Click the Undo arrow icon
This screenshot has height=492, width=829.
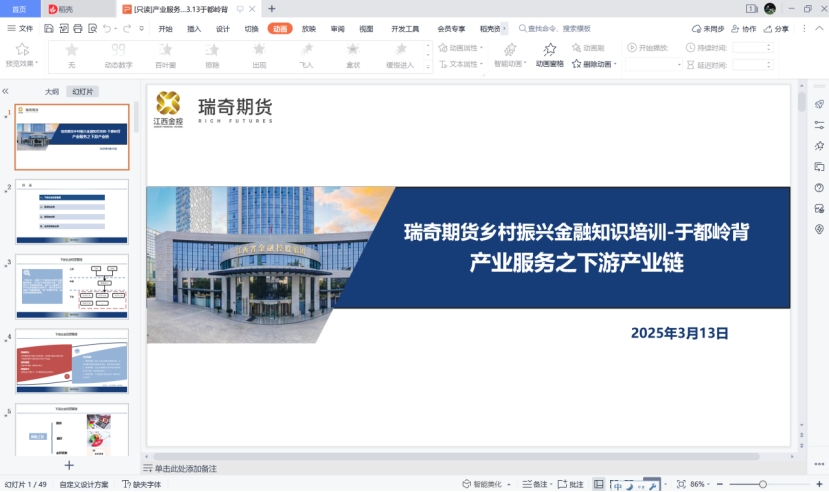(107, 29)
